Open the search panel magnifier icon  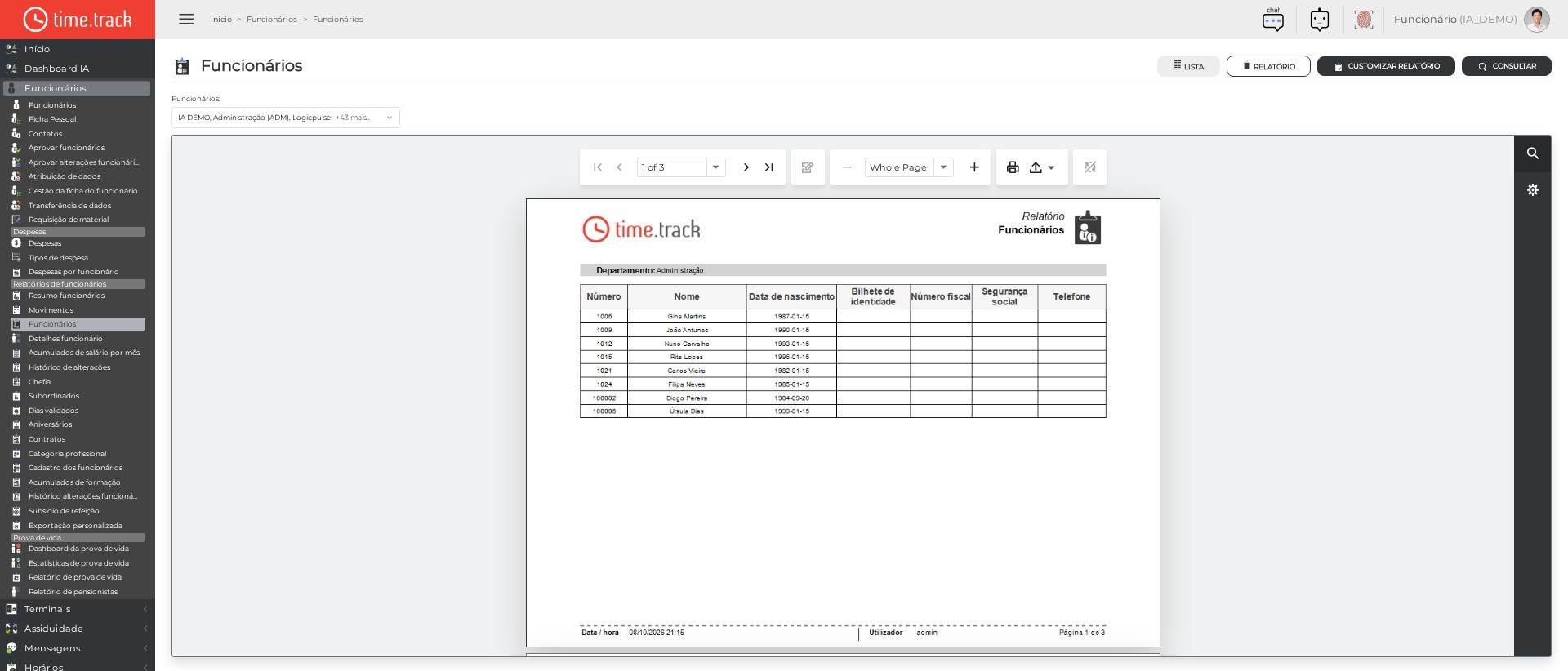(x=1533, y=153)
